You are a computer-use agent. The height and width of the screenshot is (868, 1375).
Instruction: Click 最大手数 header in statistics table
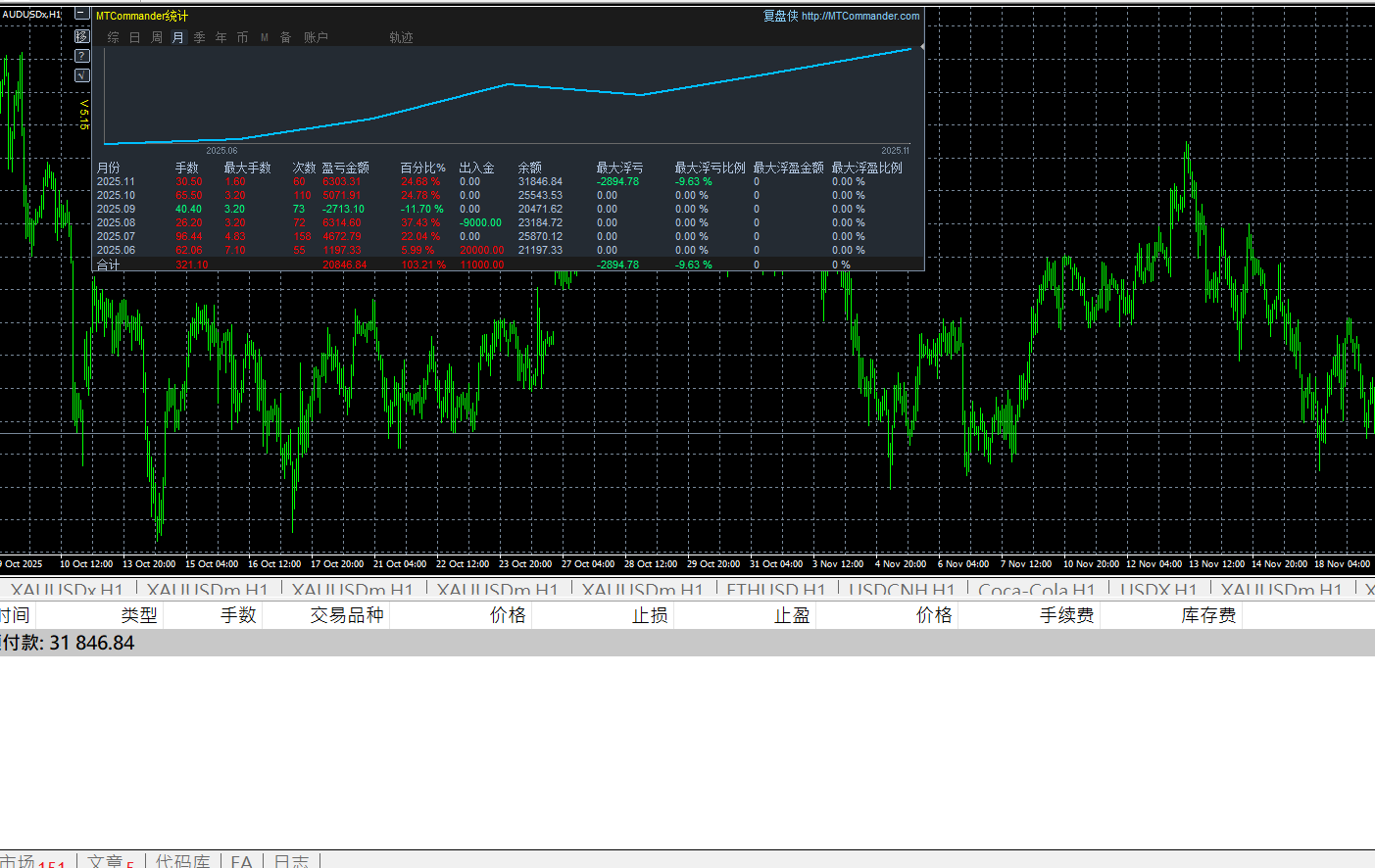(x=247, y=168)
